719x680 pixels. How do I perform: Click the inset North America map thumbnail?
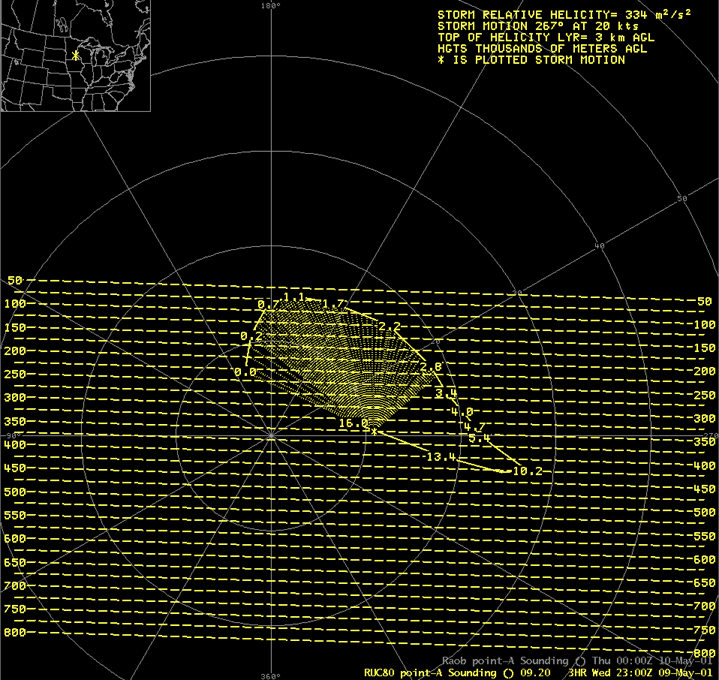pyautogui.click(x=75, y=55)
